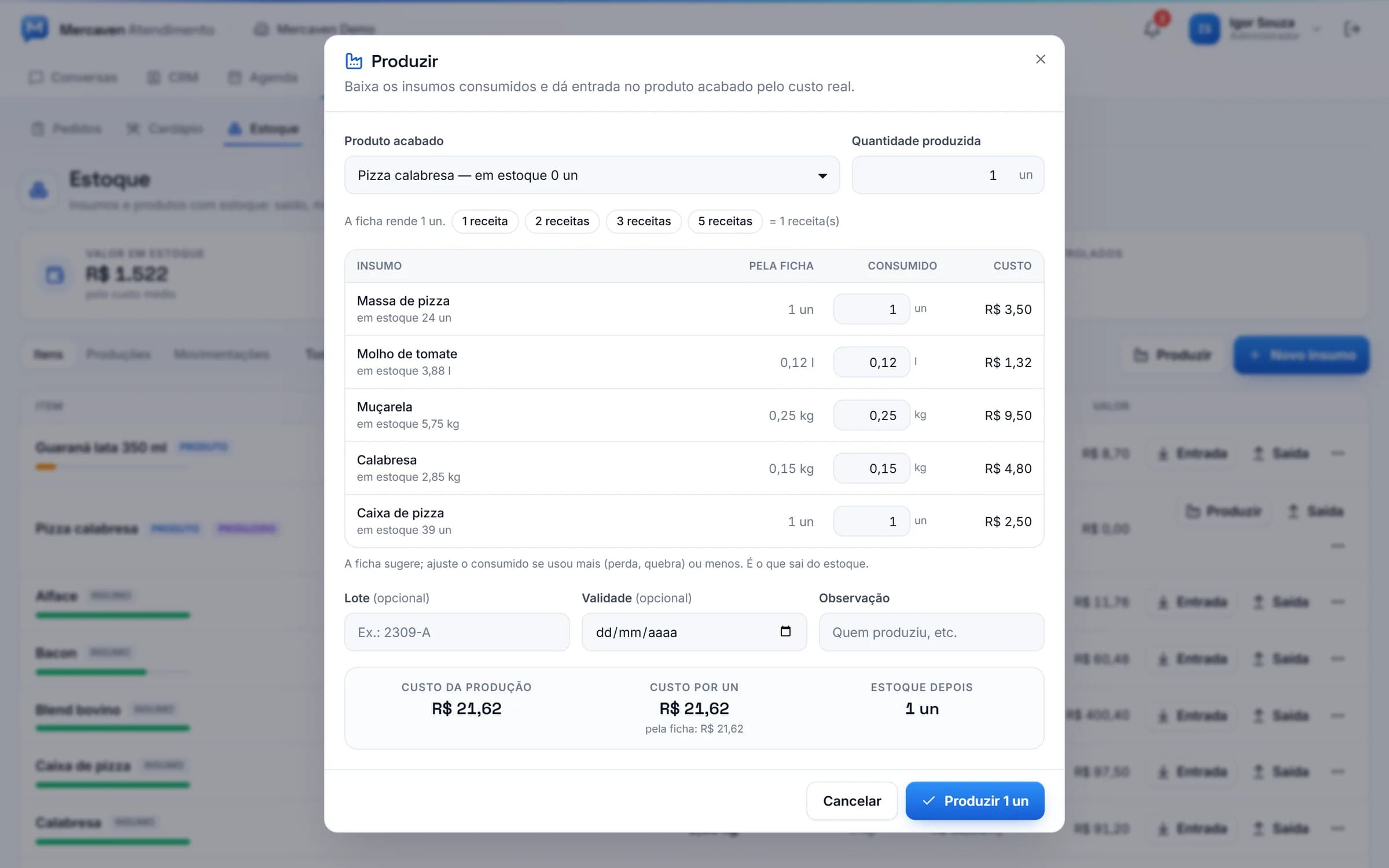1389x868 pixels.
Task: Click the logout icon in the header
Action: pyautogui.click(x=1352, y=29)
